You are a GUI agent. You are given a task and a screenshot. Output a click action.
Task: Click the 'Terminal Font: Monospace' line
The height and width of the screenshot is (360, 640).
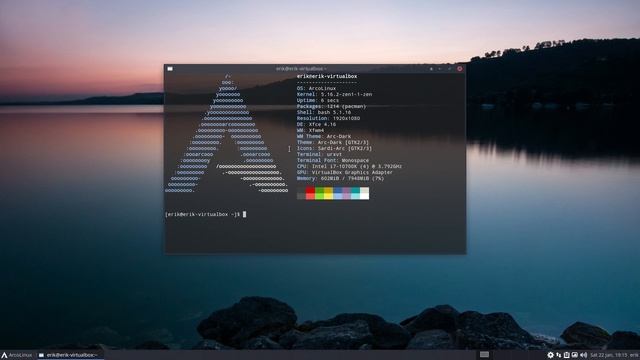pyautogui.click(x=333, y=160)
